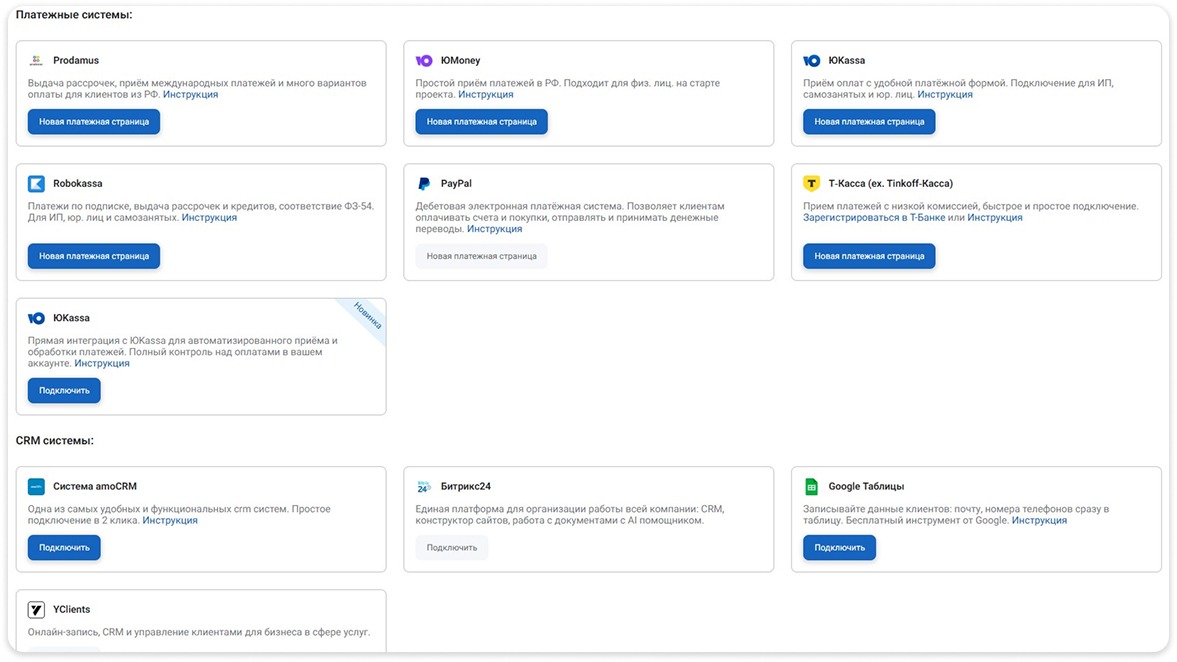Follow the Зарегистрироваться в Т-Банке link
This screenshot has width=1177, height=662.
click(873, 218)
